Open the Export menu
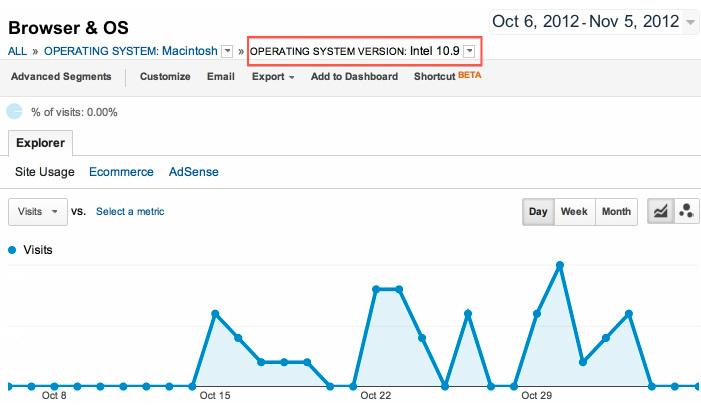 pyautogui.click(x=273, y=76)
